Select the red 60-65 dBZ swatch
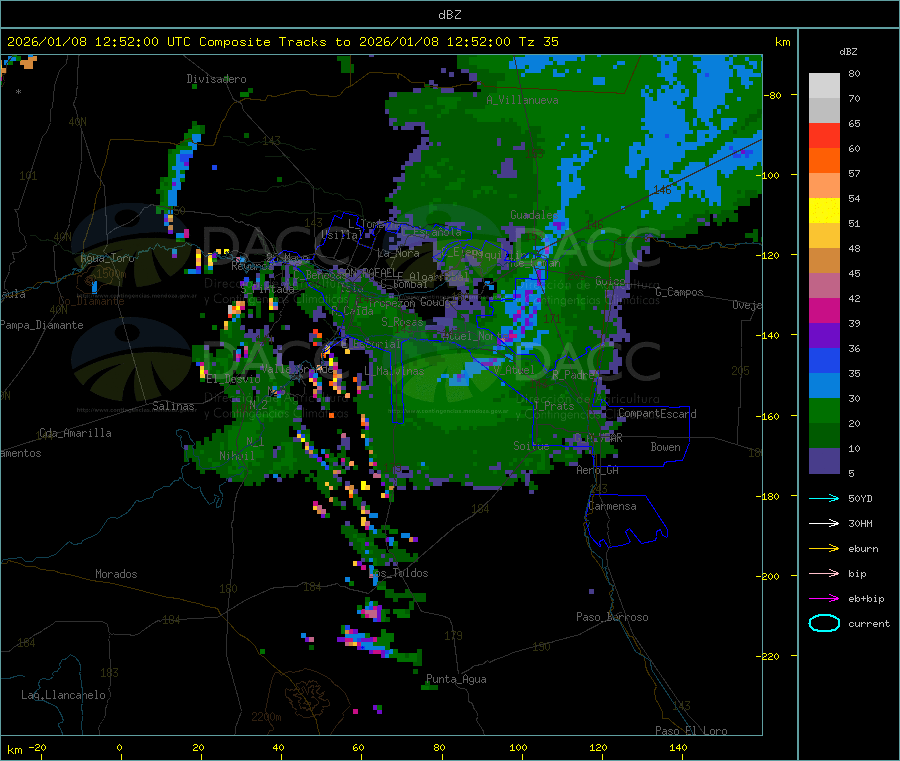The image size is (900, 761). pos(824,135)
